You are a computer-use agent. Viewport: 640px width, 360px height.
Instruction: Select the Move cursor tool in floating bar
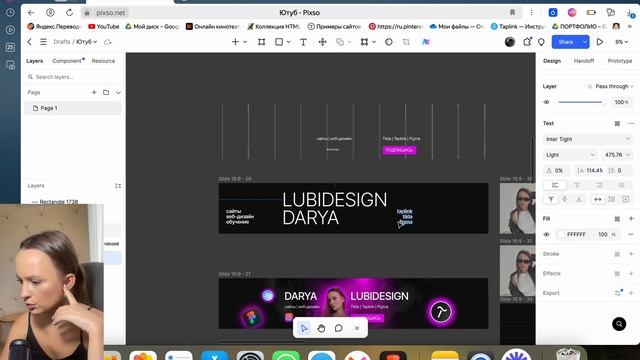[304, 328]
